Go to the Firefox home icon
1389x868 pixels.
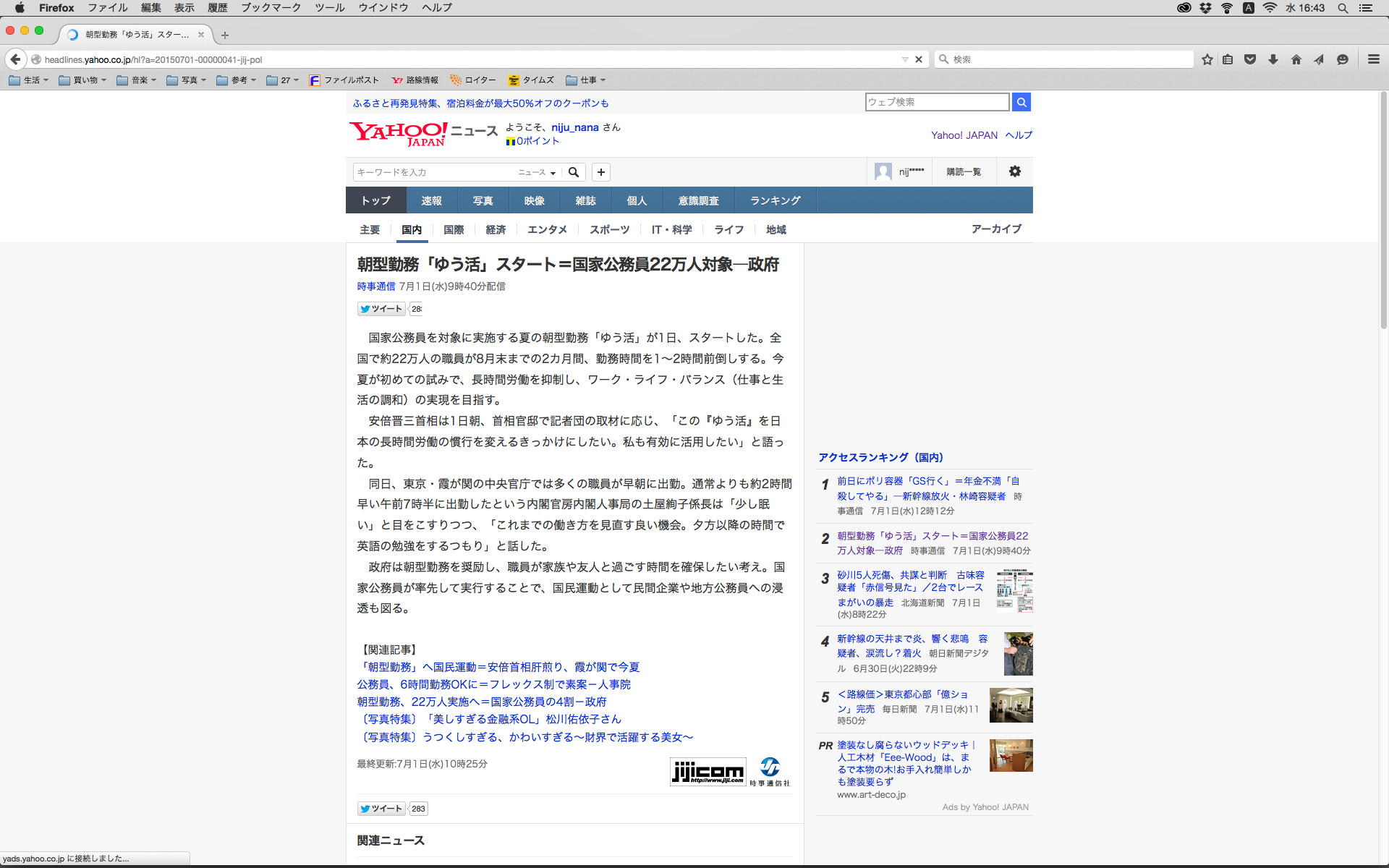[1296, 59]
